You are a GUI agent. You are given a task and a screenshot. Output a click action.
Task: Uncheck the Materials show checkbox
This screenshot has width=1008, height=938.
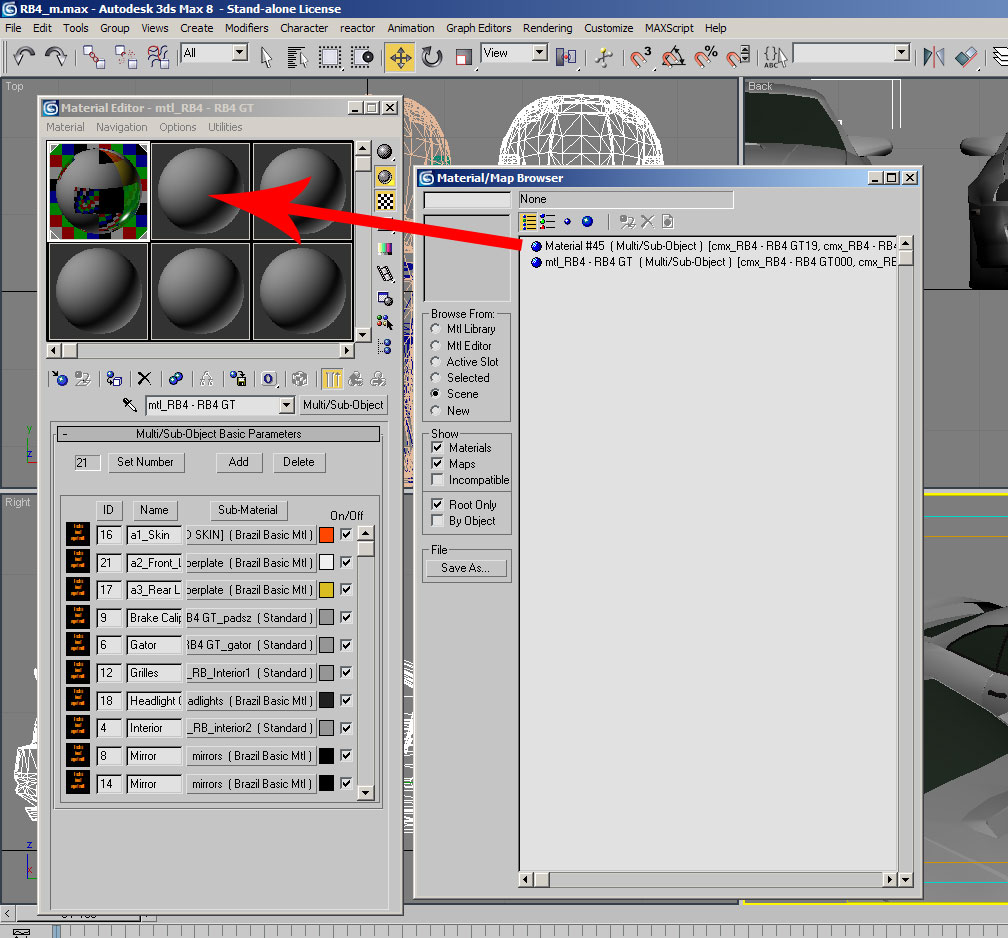(437, 447)
